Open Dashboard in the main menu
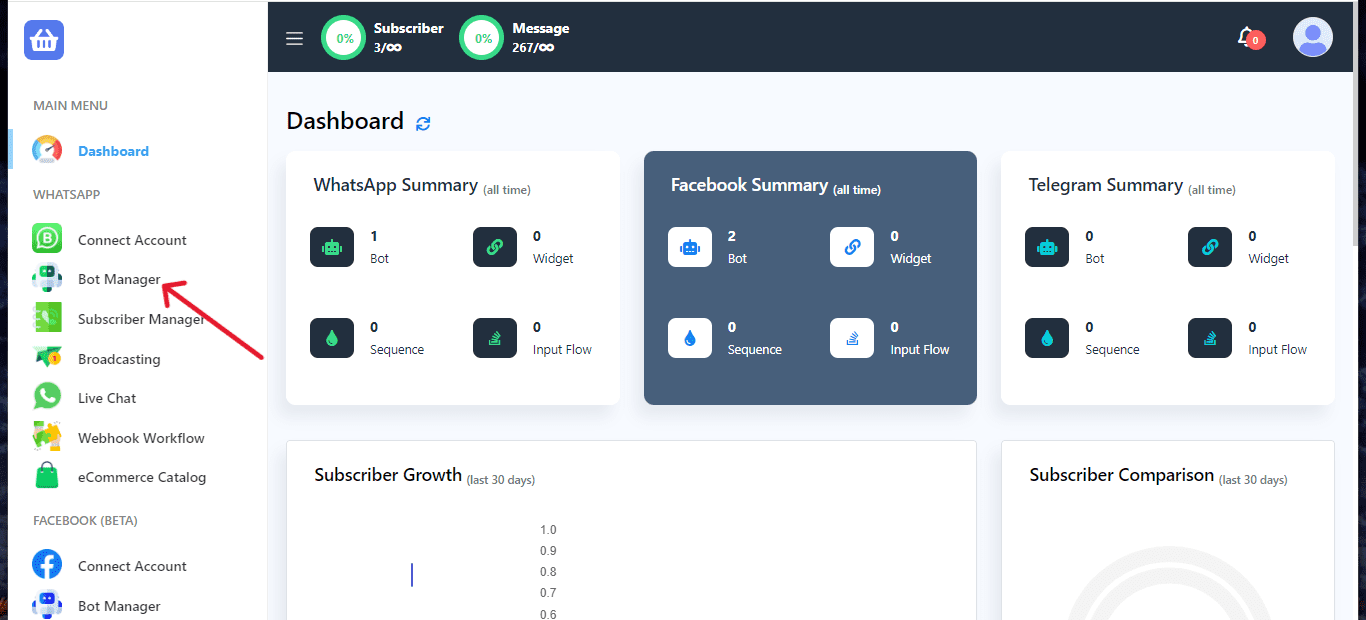Viewport: 1366px width, 620px height. 113,151
